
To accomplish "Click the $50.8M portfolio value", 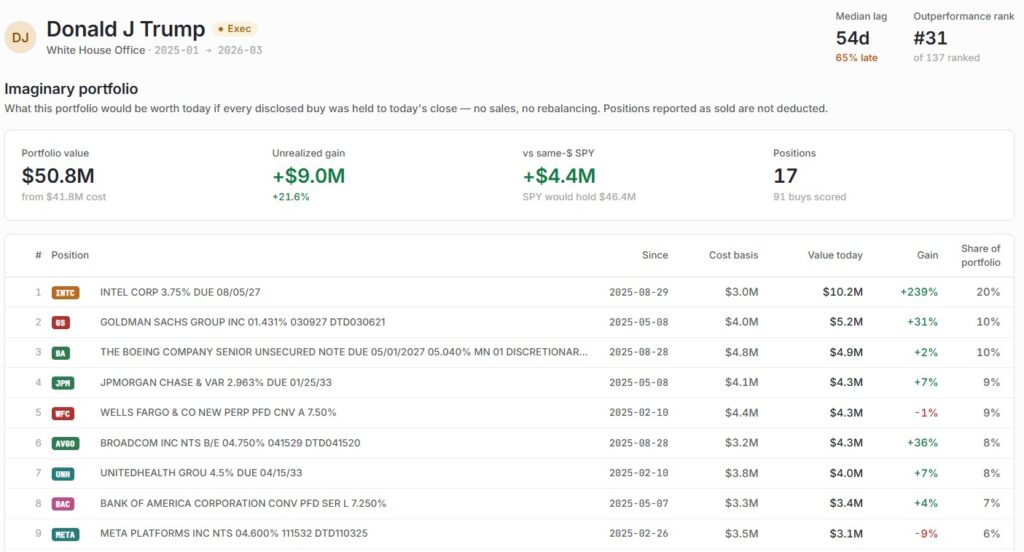I will 58,176.
